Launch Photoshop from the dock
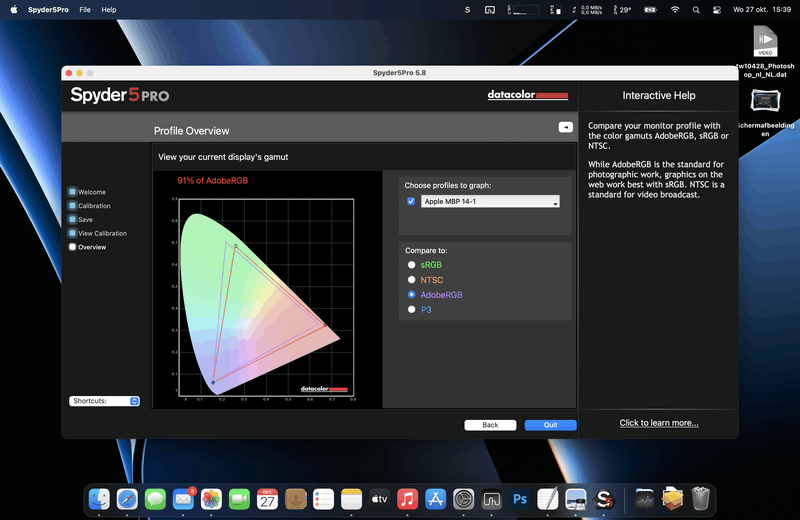Image resolution: width=800 pixels, height=520 pixels. [x=519, y=499]
